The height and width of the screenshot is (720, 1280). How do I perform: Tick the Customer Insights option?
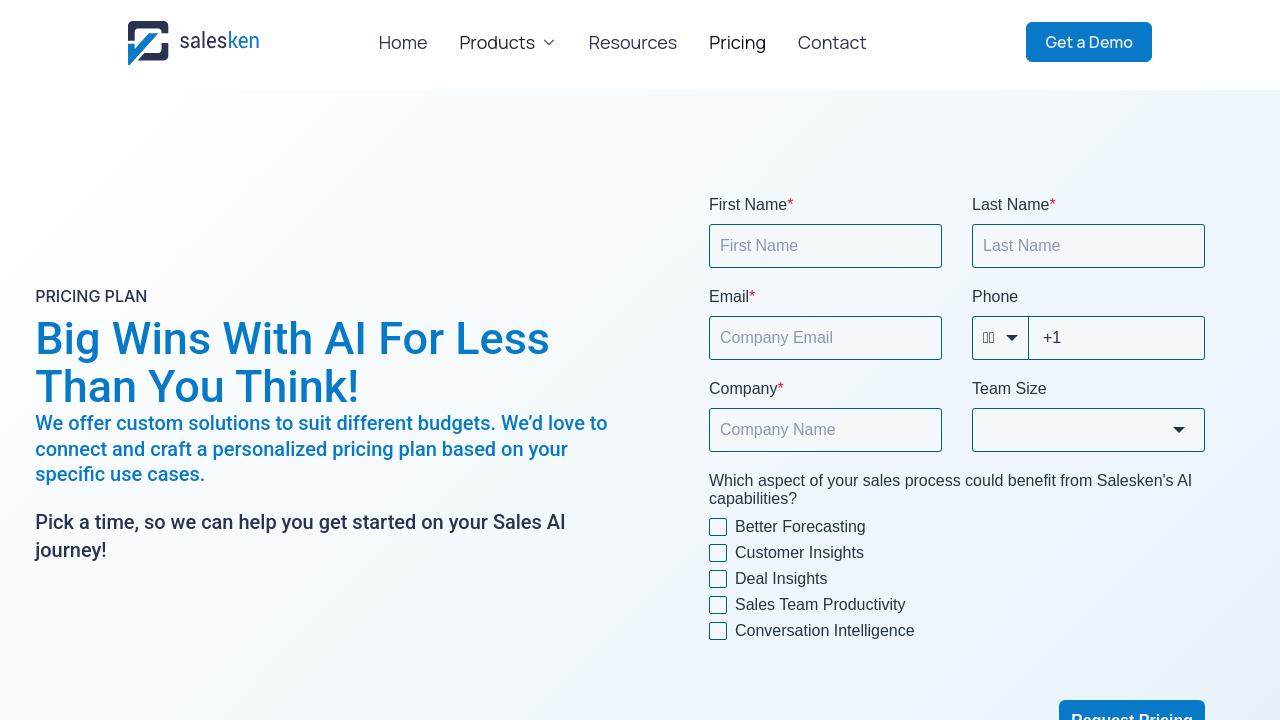[718, 553]
